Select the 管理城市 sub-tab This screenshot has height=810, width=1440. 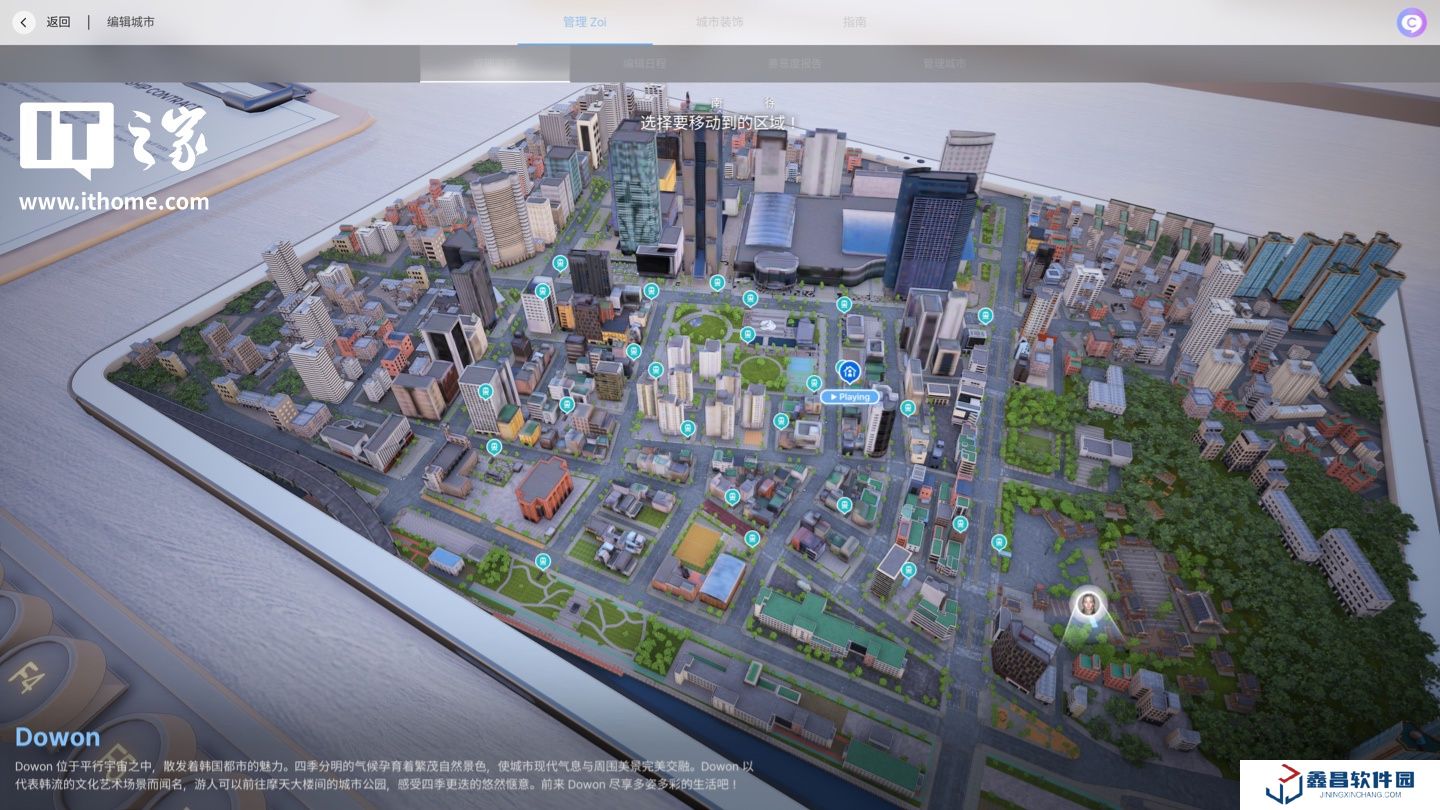(x=944, y=63)
